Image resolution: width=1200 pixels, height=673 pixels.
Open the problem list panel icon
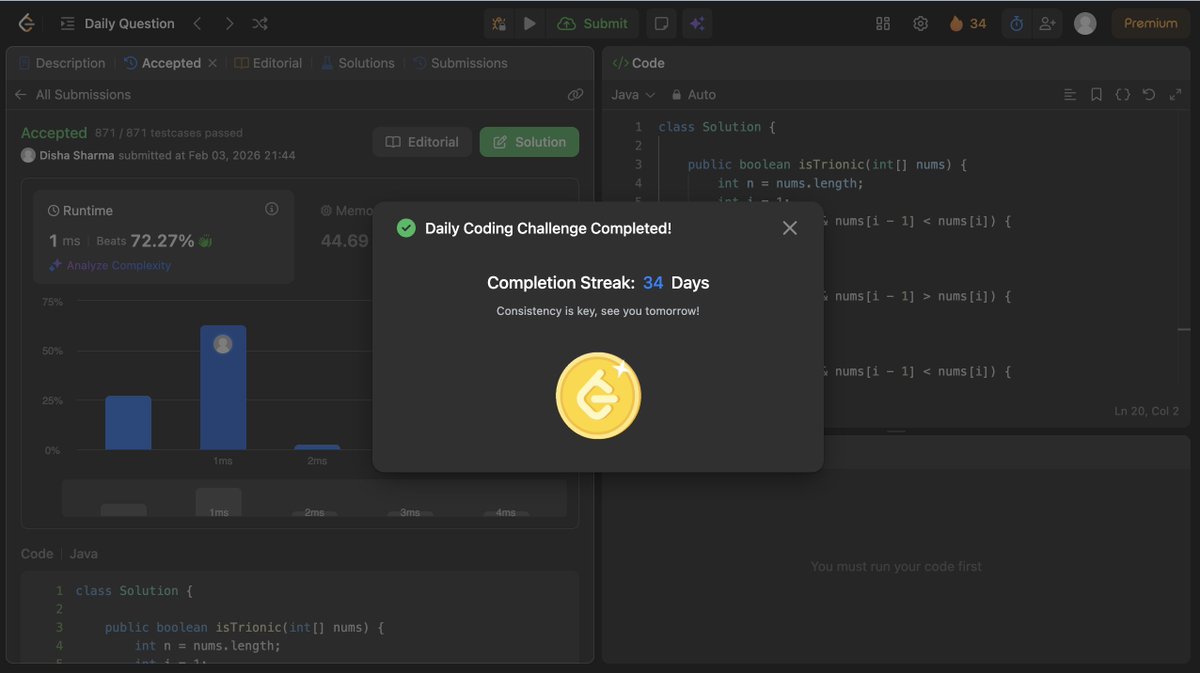pos(67,23)
